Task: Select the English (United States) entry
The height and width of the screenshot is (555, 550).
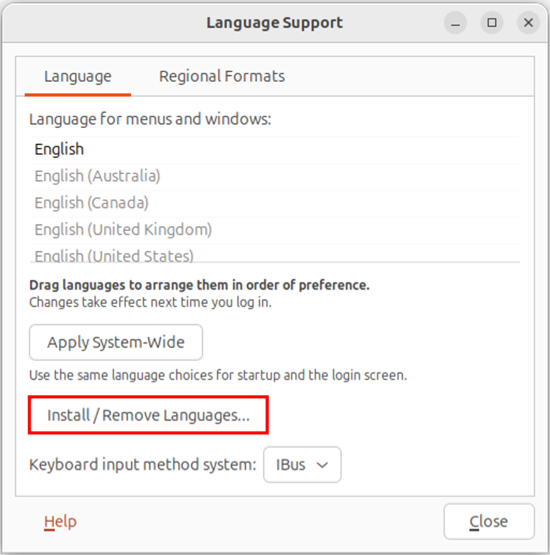Action: pyautogui.click(x=275, y=255)
